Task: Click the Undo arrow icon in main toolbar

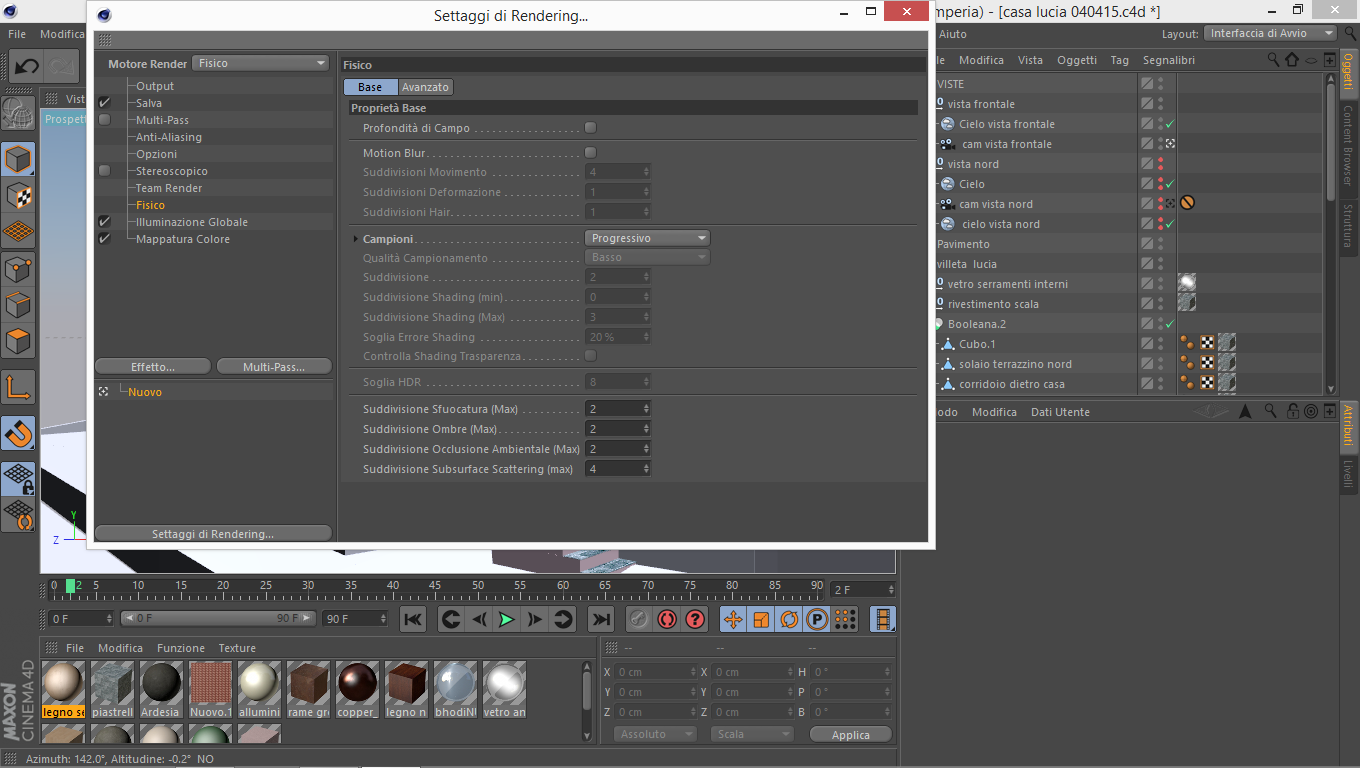Action: click(27, 66)
